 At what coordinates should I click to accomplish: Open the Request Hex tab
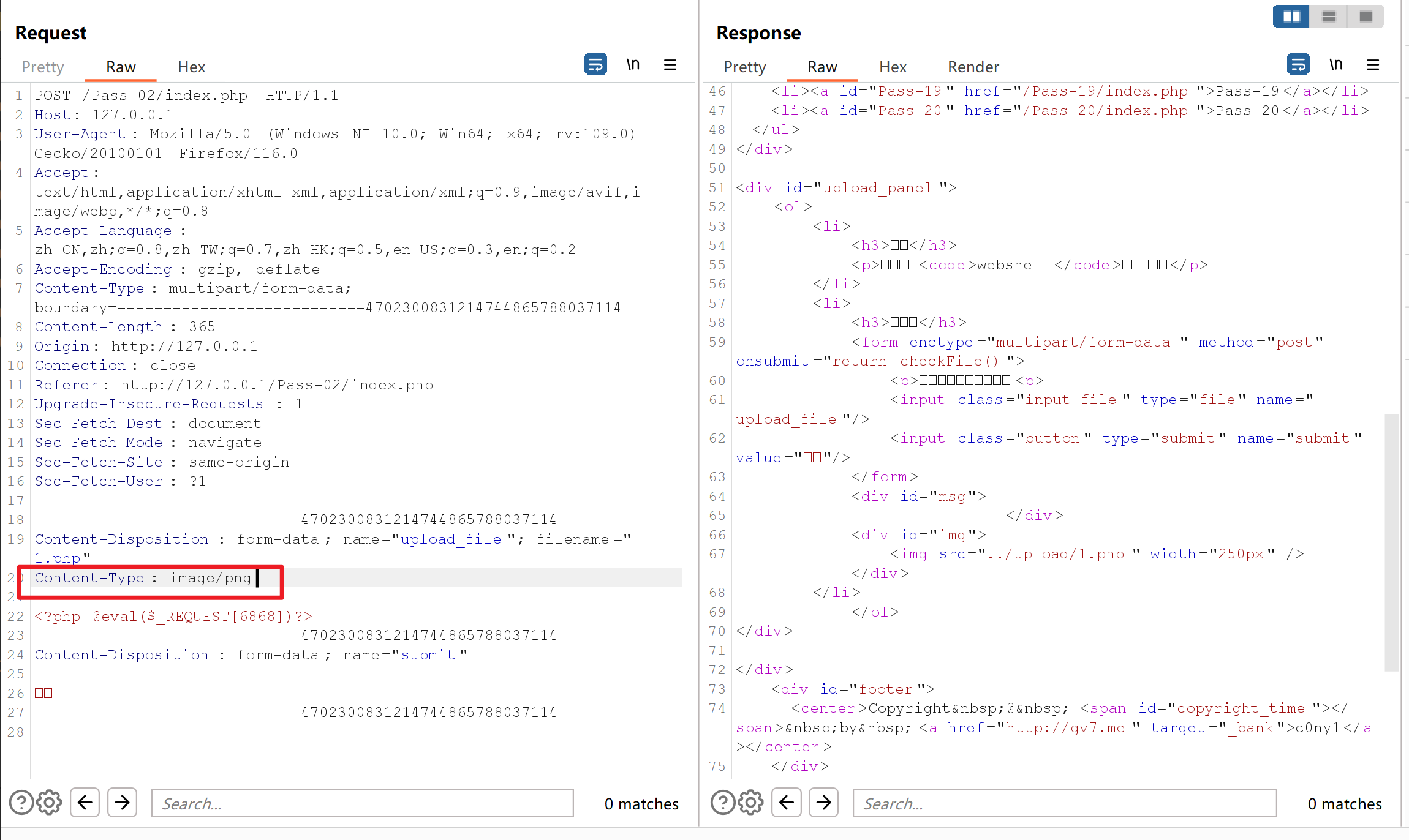point(191,67)
